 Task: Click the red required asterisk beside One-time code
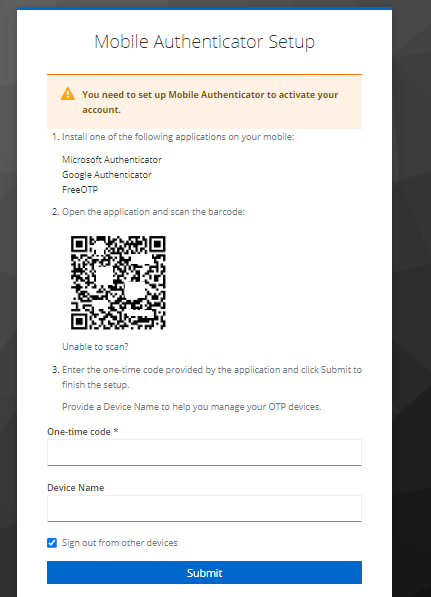coord(116,431)
